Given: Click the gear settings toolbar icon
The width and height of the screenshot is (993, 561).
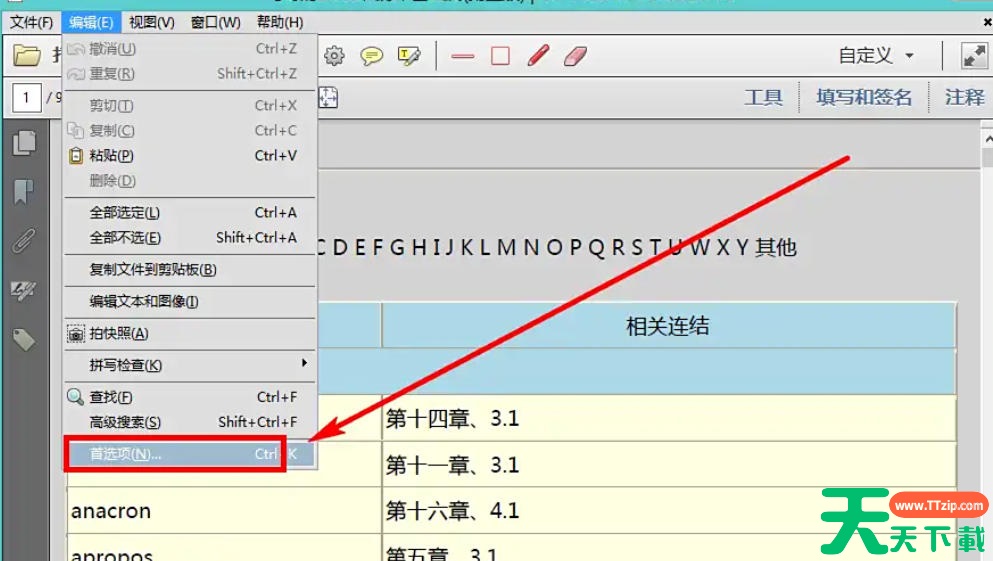Looking at the screenshot, I should (334, 56).
